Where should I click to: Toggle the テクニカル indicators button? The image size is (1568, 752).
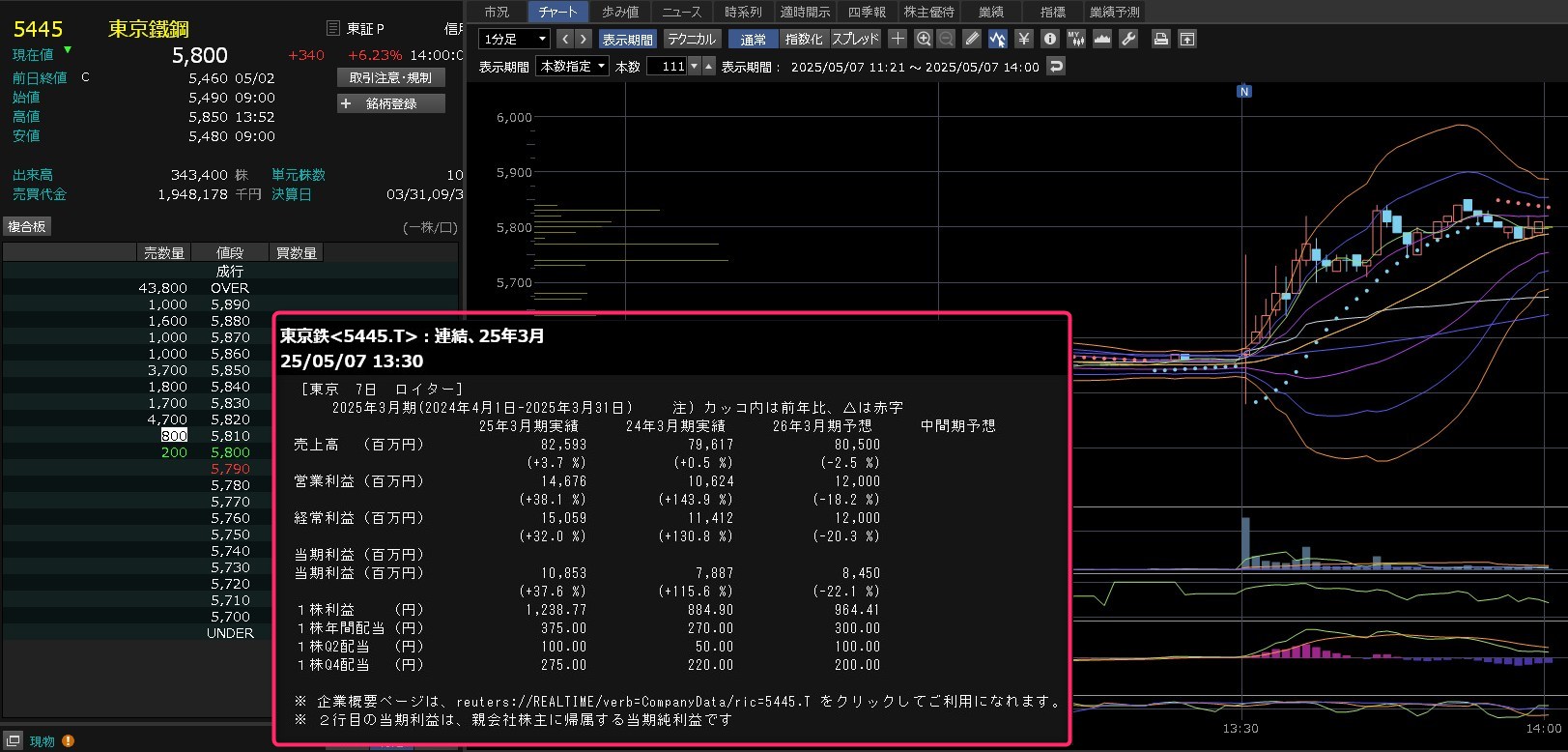pyautogui.click(x=692, y=39)
